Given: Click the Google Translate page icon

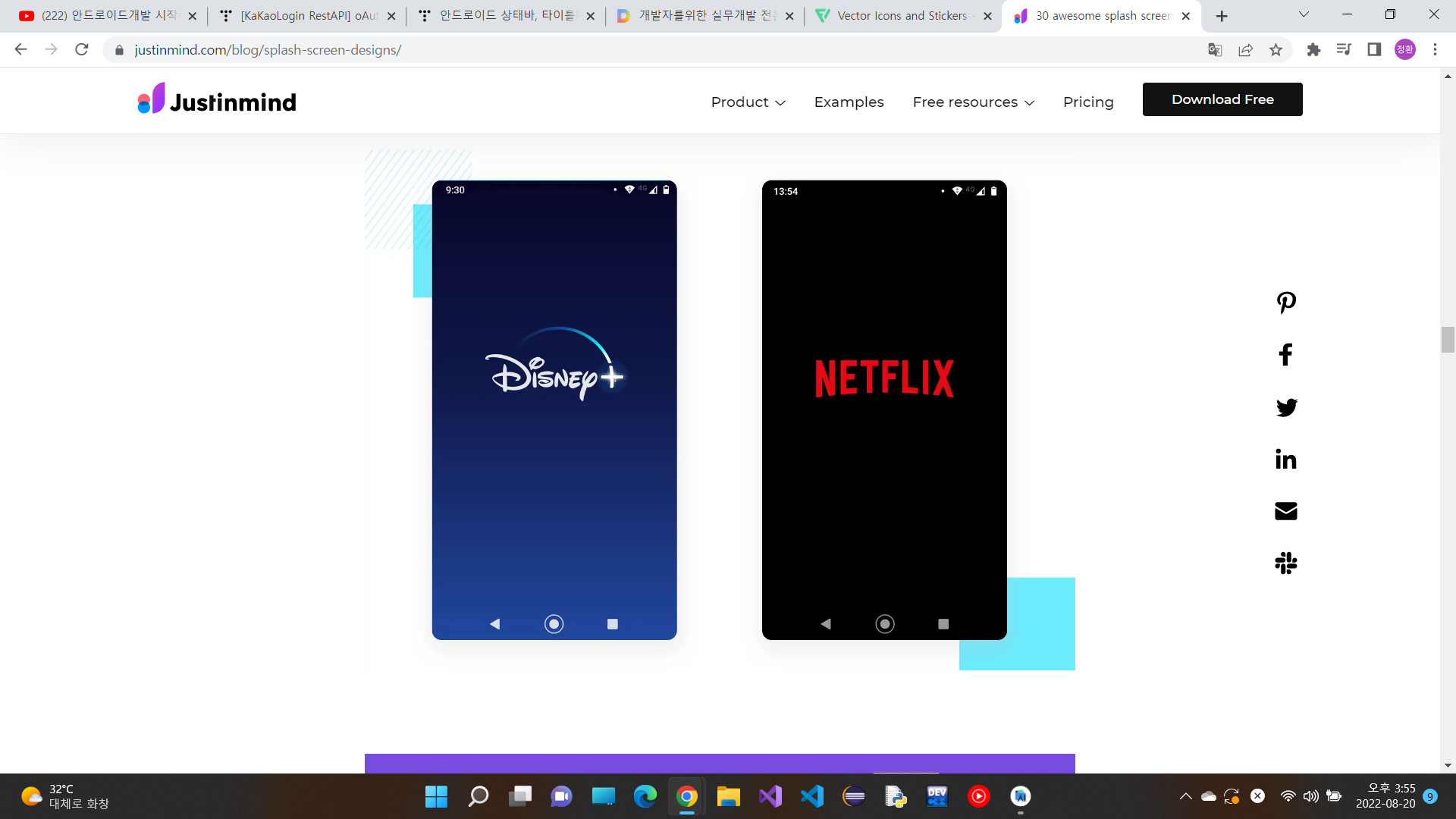Looking at the screenshot, I should coord(1215,50).
